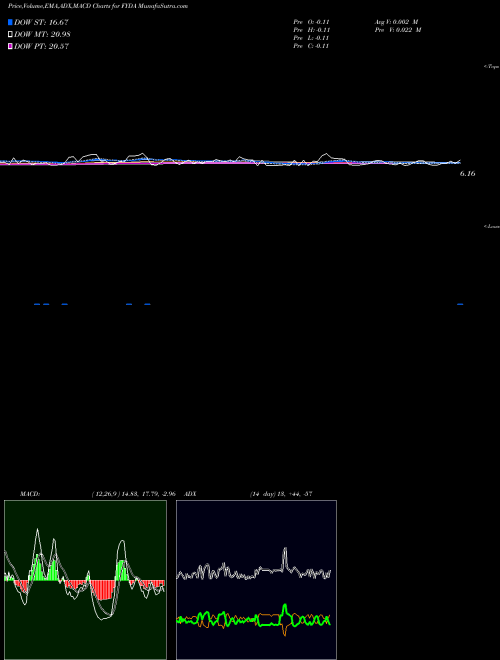Select the 'DOW ST: 16.67' legend text
The height and width of the screenshot is (660, 500).
point(41,22)
